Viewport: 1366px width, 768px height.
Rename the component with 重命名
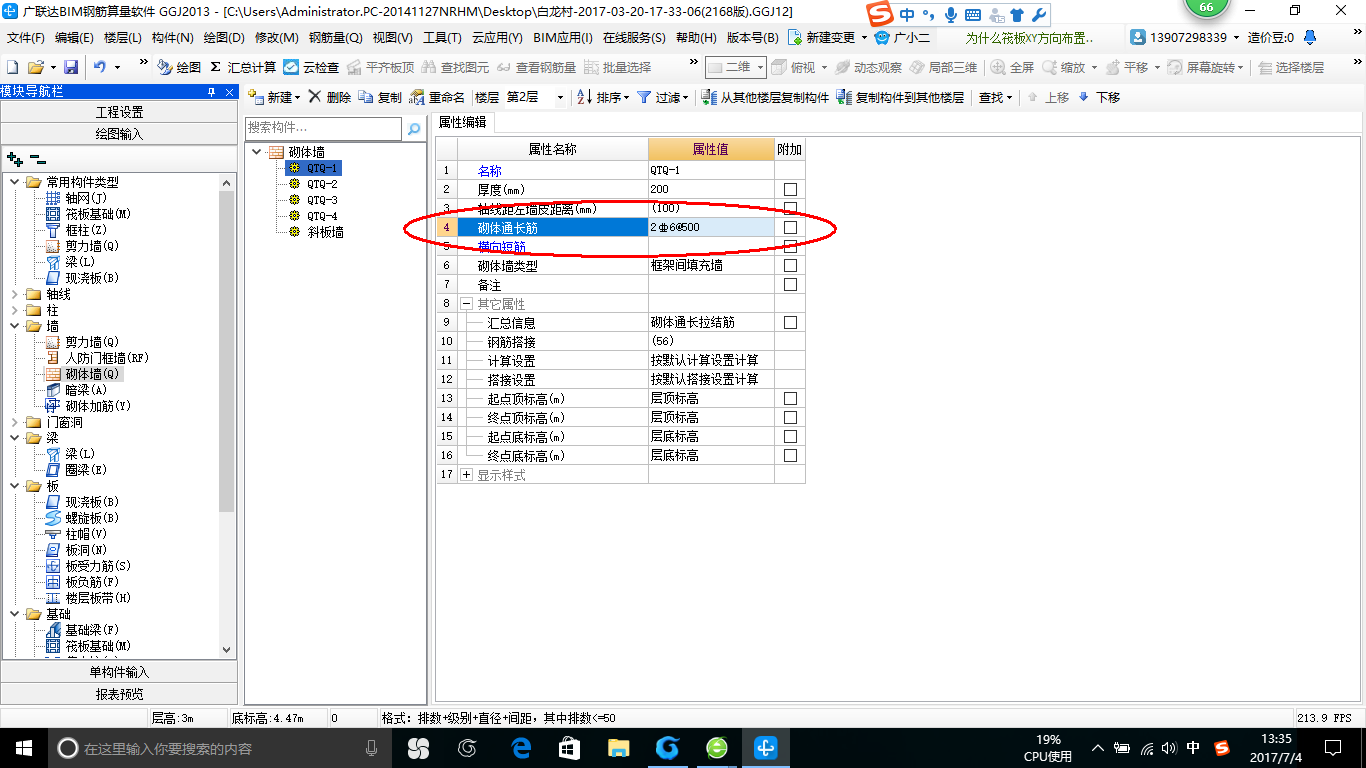(x=437, y=97)
